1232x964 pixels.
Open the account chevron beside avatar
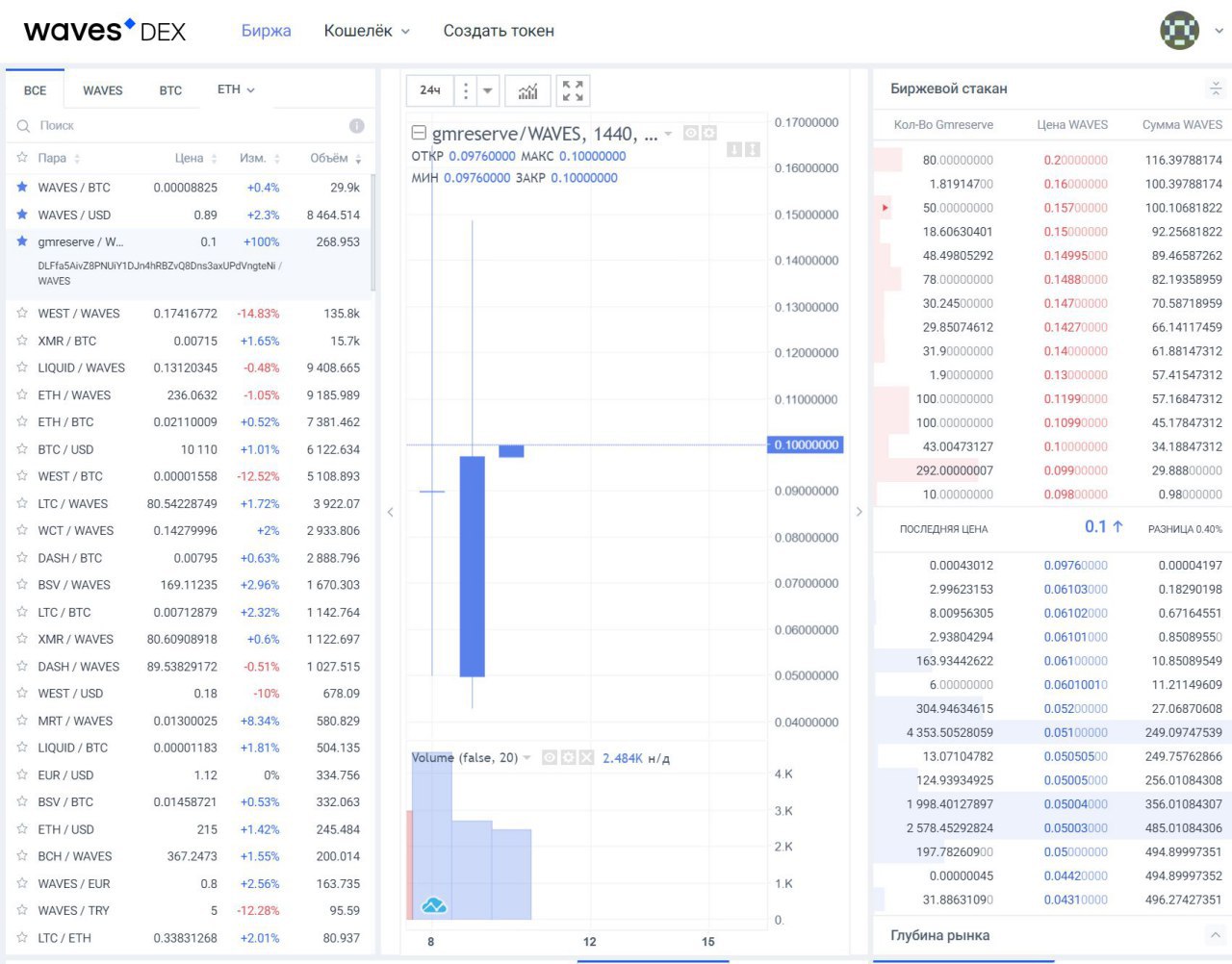coord(1218,31)
